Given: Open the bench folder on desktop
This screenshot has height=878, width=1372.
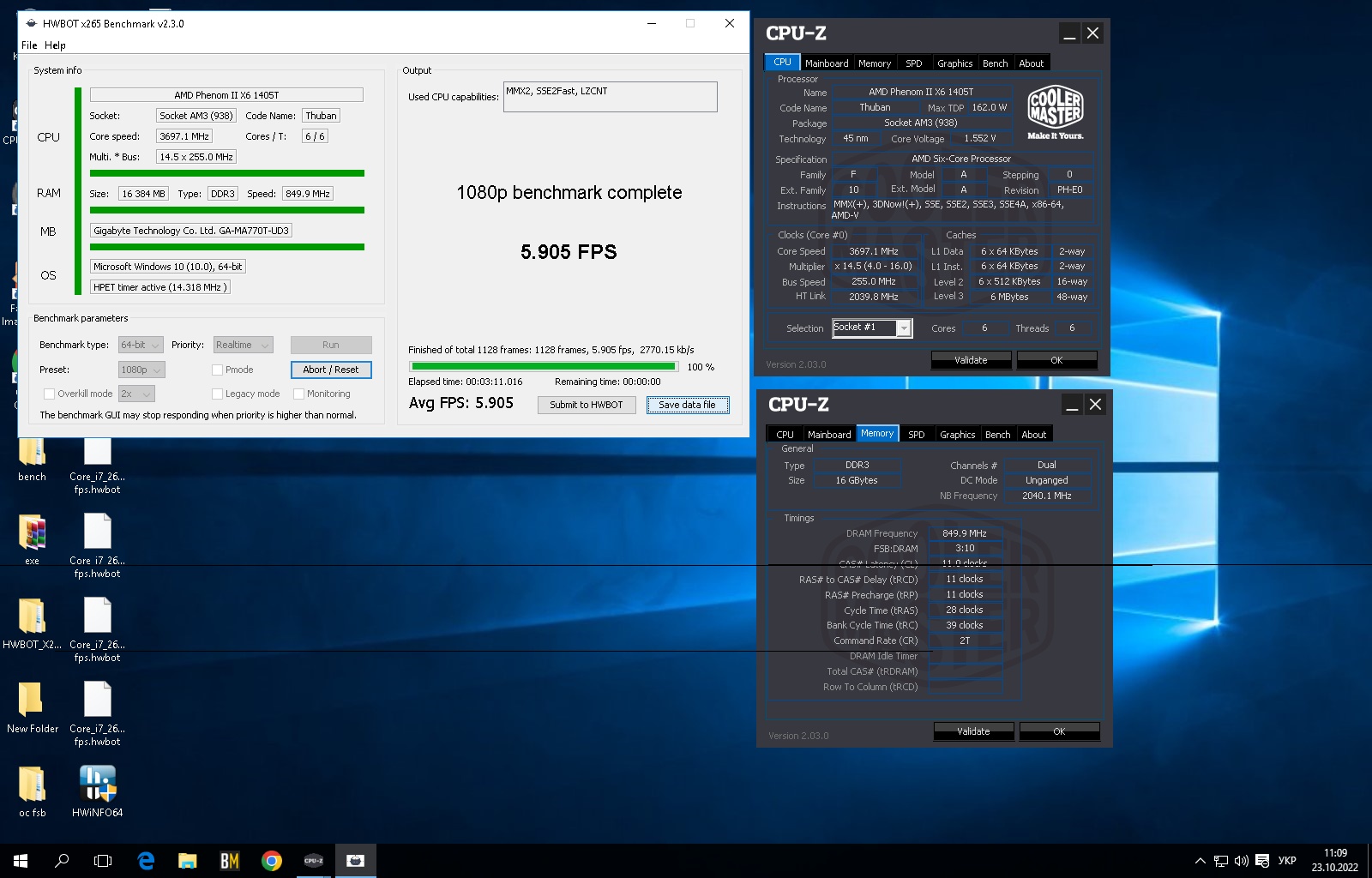Looking at the screenshot, I should pos(32,459).
